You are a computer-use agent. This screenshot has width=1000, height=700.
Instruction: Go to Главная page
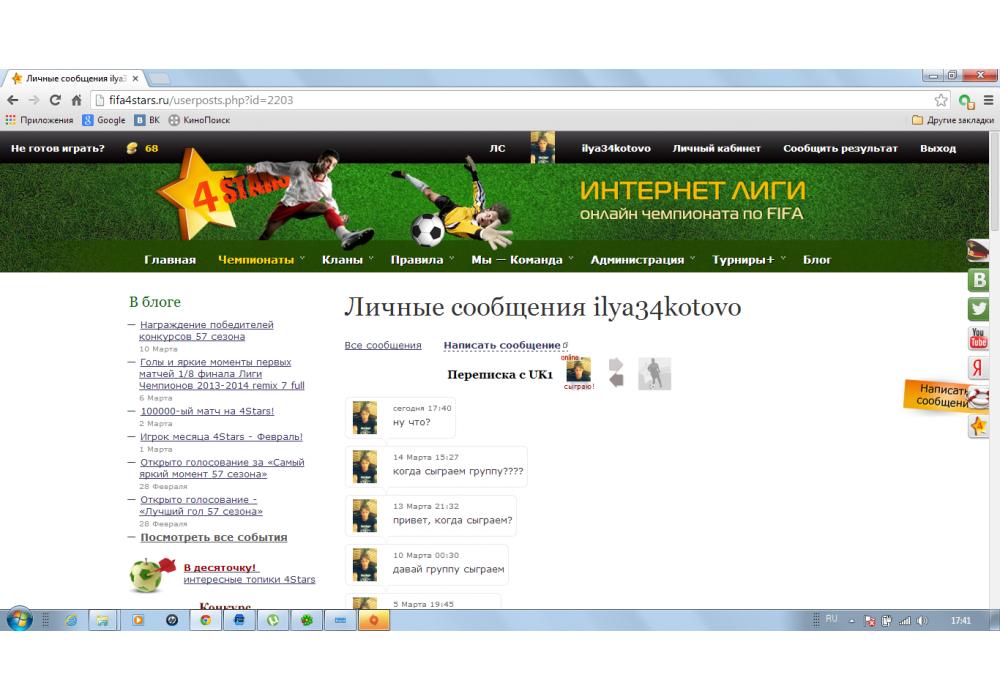pyautogui.click(x=170, y=259)
